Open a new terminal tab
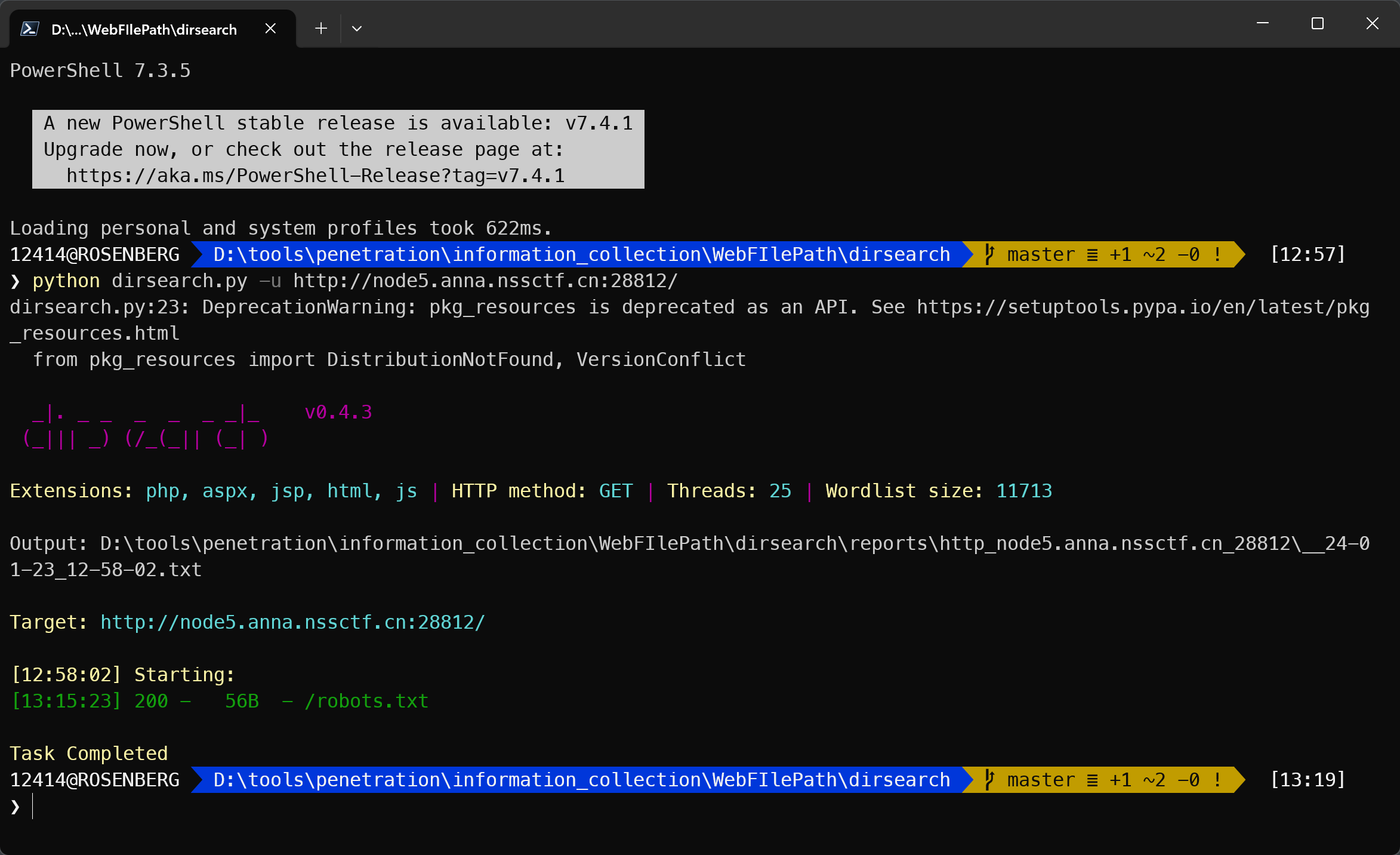The width and height of the screenshot is (1400, 855). click(x=321, y=29)
